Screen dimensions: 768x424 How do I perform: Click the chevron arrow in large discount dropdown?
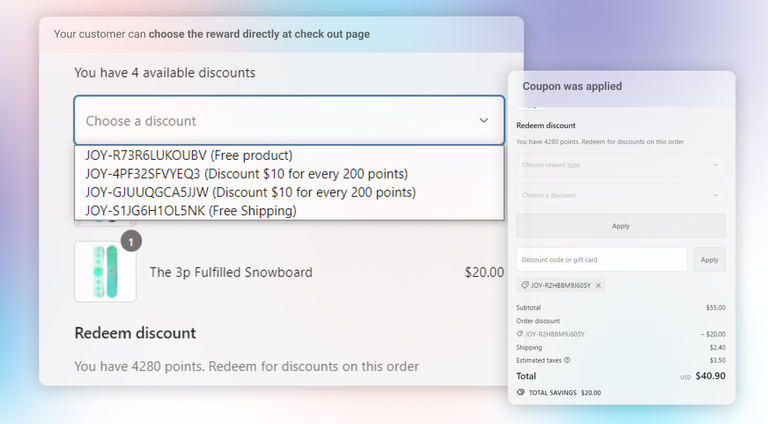484,121
